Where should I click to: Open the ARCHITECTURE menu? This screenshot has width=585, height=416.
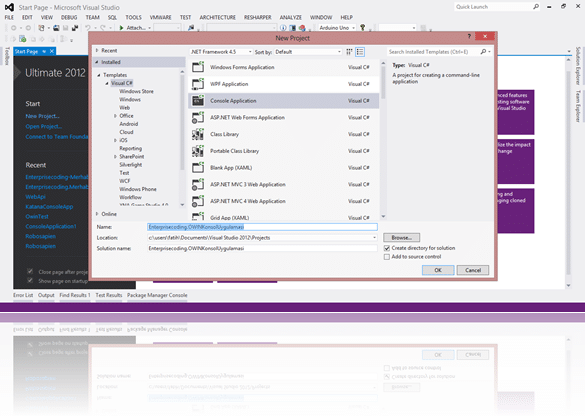[x=218, y=17]
